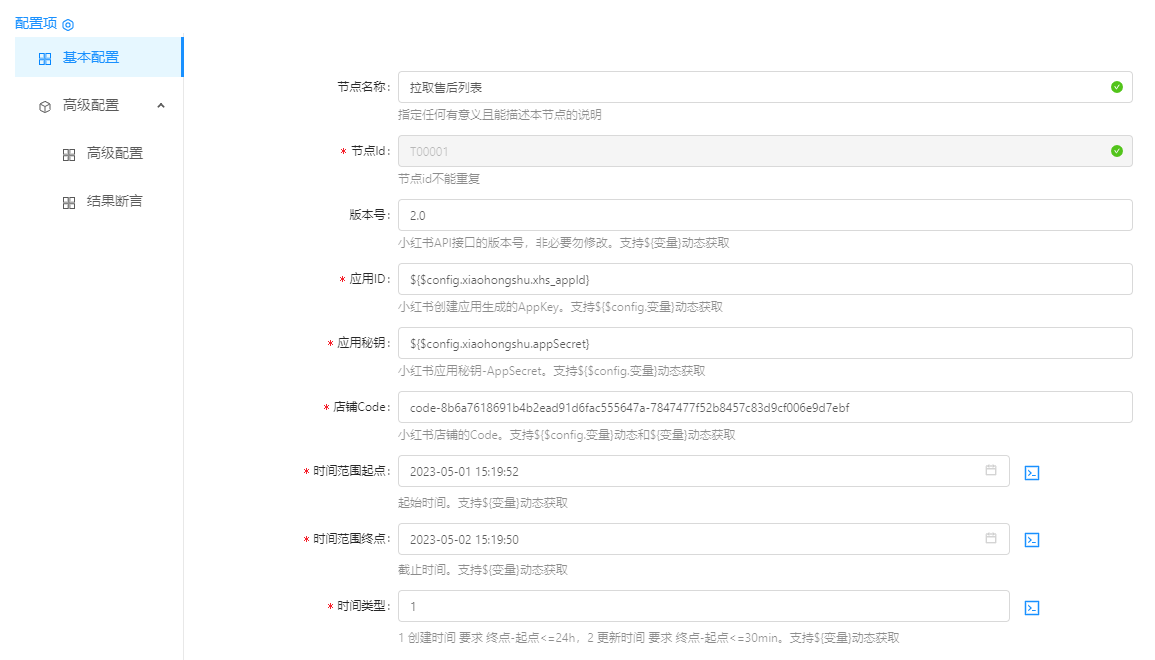Select the 基本配置 menu item
The image size is (1155, 660).
(x=91, y=57)
